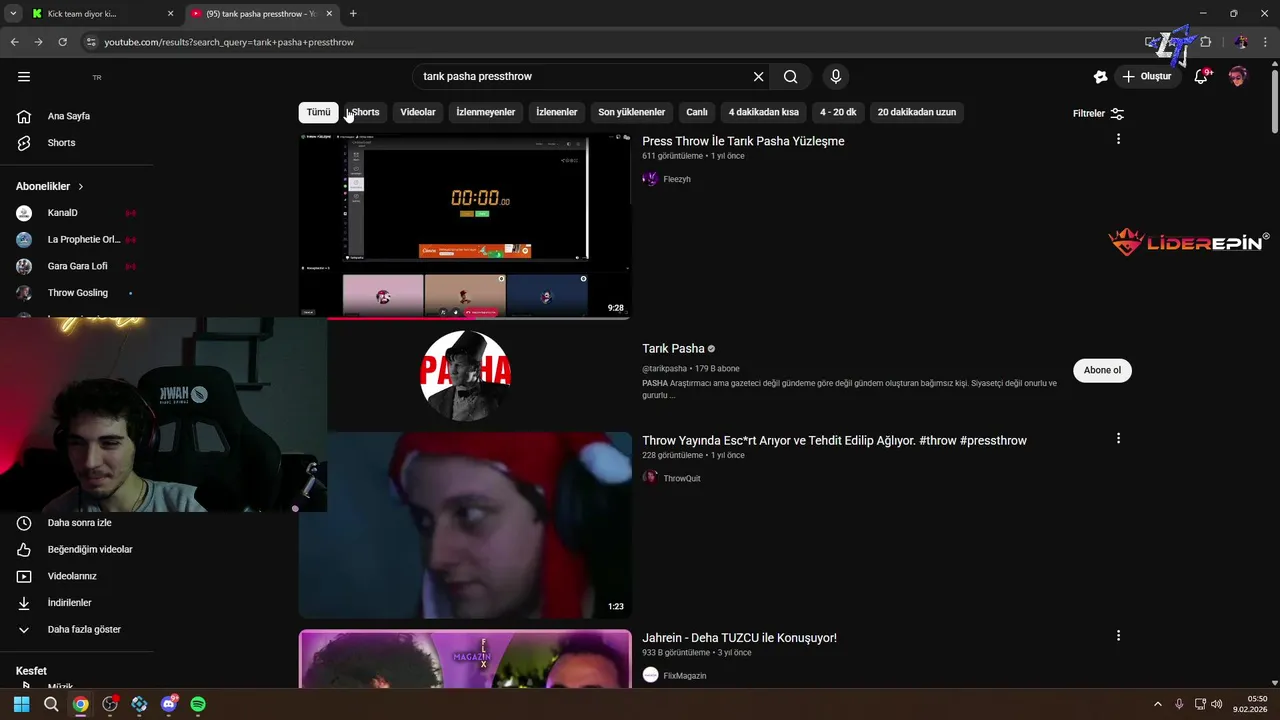Go back in browser history
Image resolution: width=1280 pixels, height=720 pixels.
pyautogui.click(x=14, y=42)
